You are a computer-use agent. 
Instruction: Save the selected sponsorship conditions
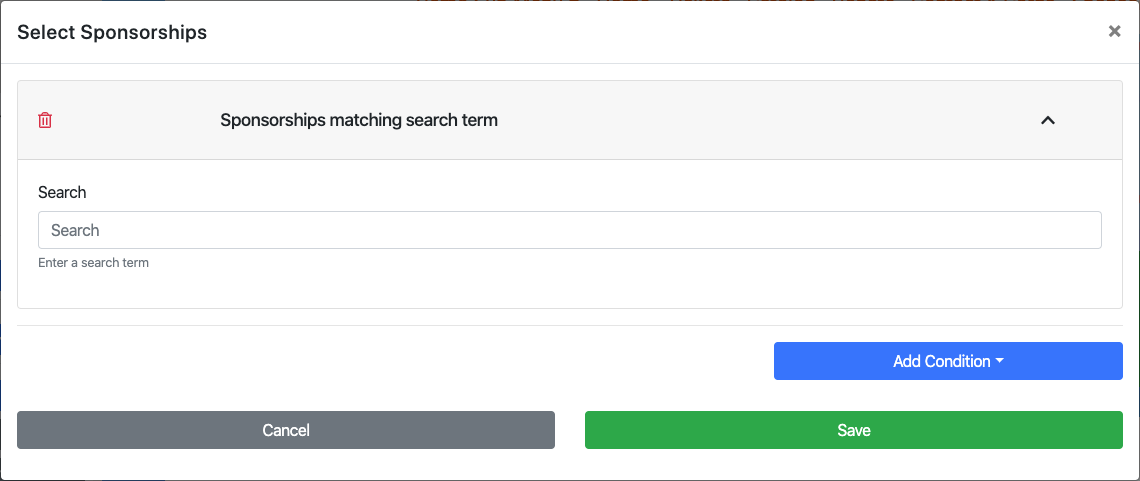[853, 430]
